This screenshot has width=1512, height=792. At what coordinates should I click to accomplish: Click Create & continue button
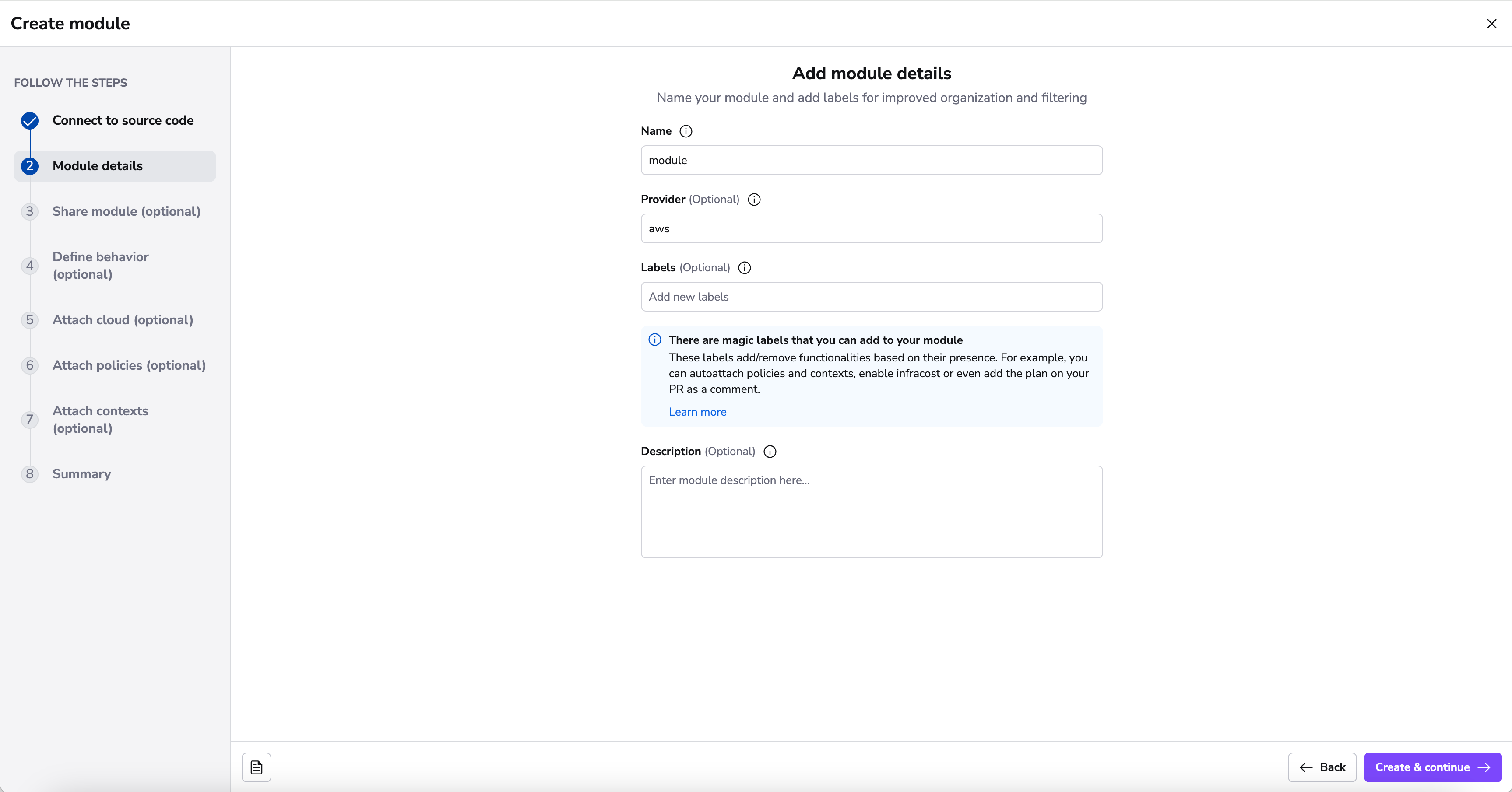click(x=1432, y=767)
